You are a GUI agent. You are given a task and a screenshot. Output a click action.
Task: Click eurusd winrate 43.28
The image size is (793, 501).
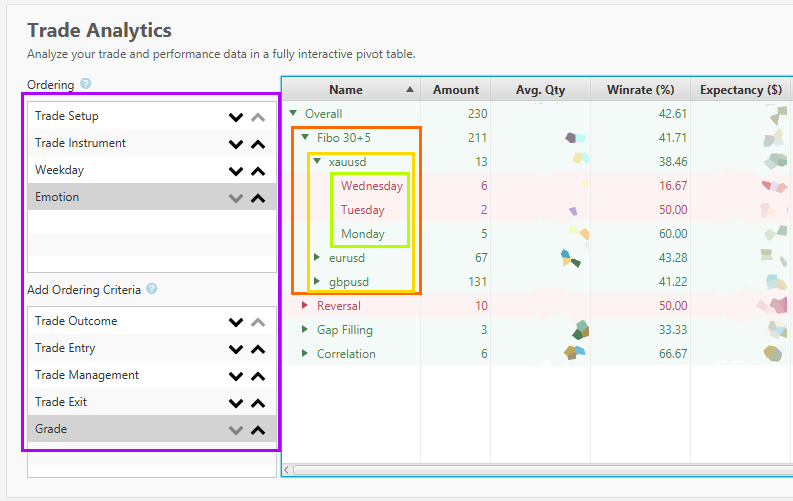[673, 258]
